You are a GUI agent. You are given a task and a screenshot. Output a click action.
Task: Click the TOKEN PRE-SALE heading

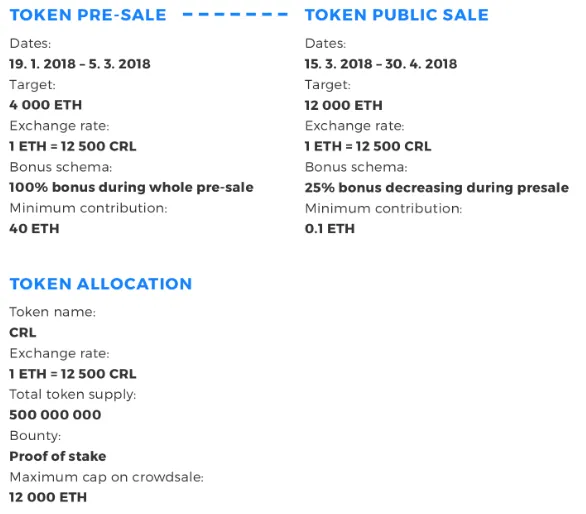[88, 15]
